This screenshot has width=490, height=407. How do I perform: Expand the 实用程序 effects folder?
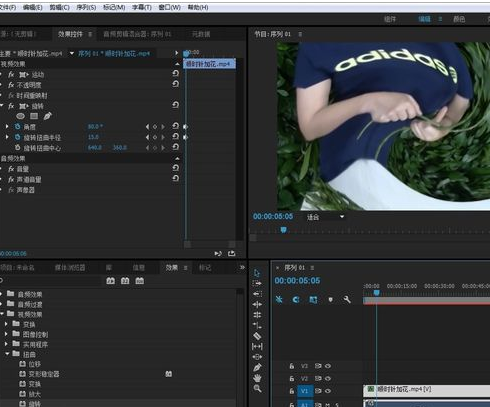6,344
